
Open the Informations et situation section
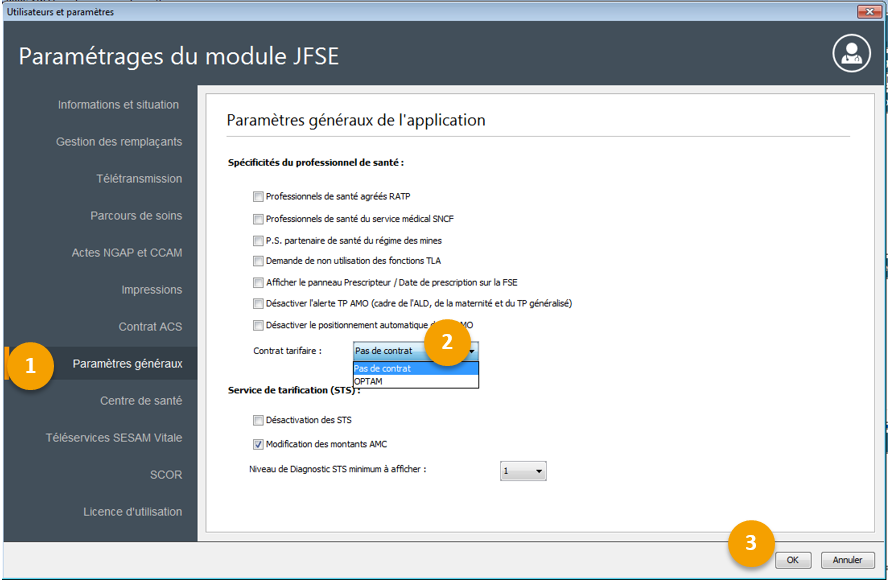(118, 105)
